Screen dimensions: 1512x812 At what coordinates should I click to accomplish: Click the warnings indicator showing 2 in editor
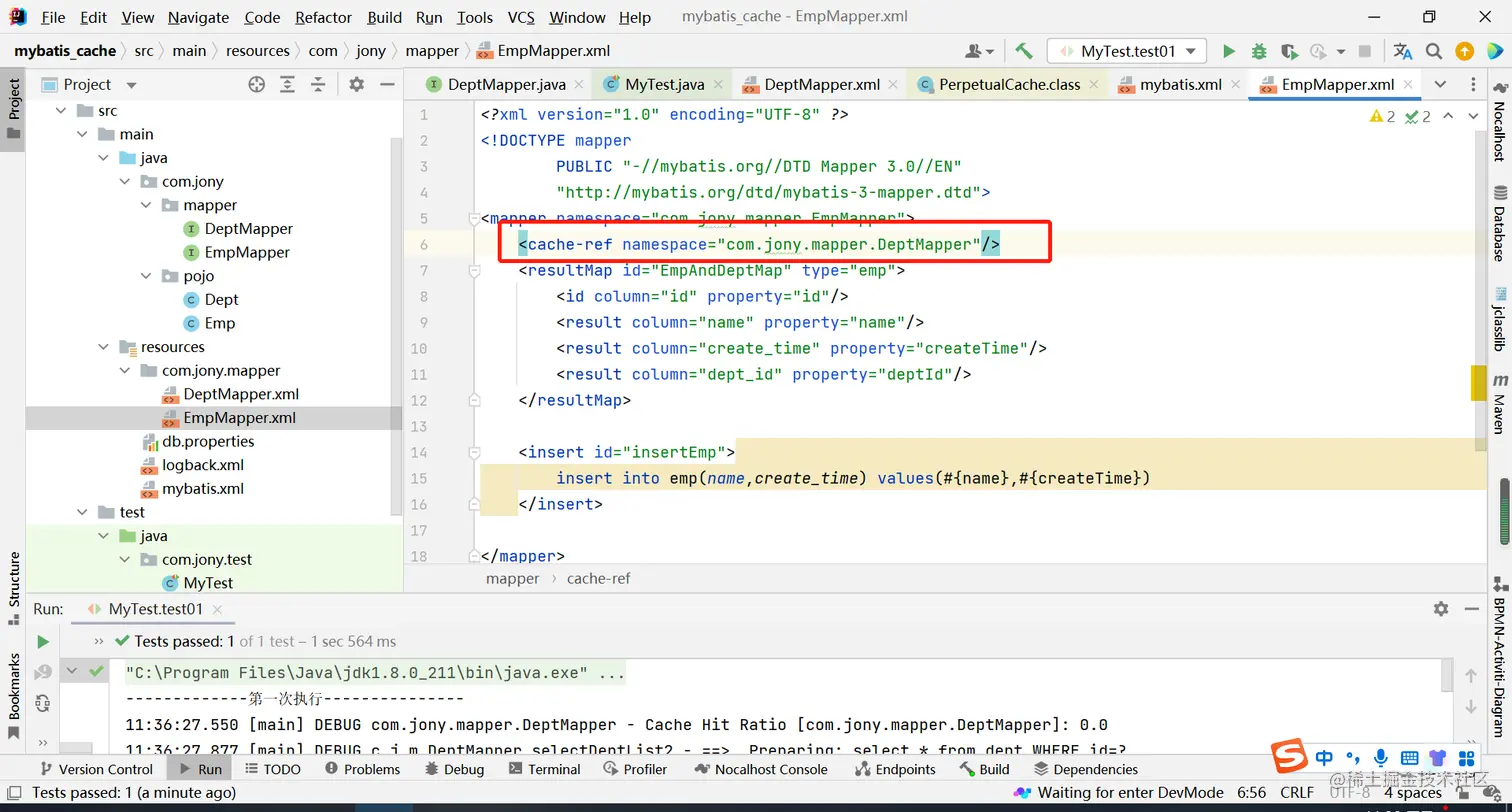point(1384,117)
